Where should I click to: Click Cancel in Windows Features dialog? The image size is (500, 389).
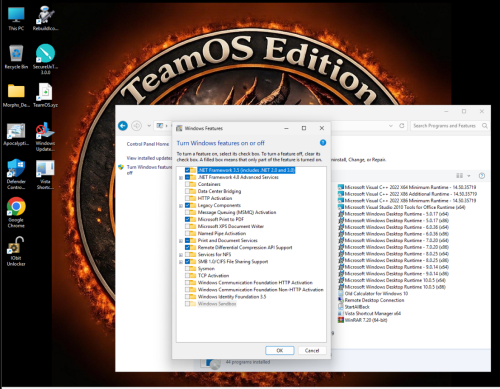312,350
